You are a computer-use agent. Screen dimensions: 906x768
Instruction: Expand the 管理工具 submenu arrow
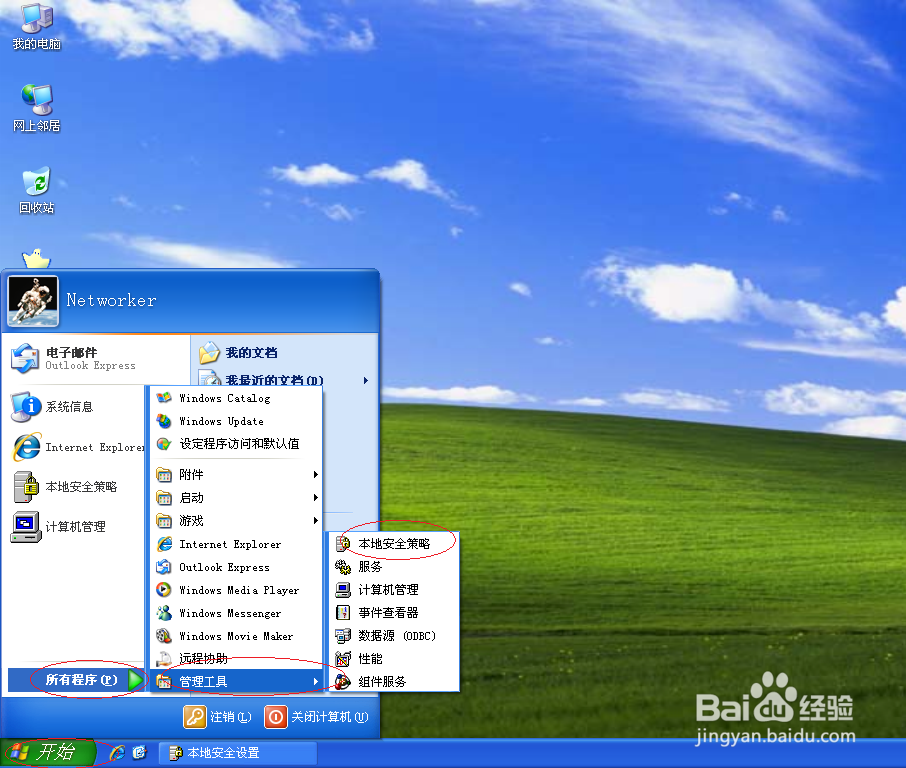(315, 681)
